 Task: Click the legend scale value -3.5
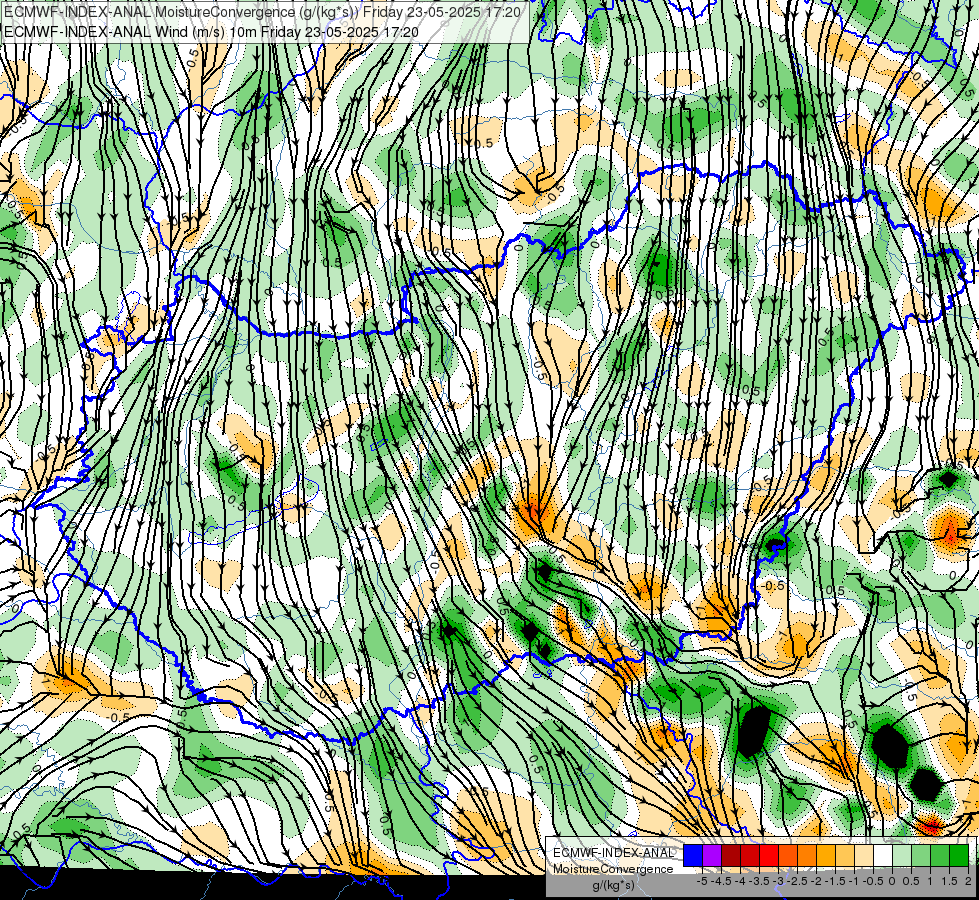[x=759, y=881]
